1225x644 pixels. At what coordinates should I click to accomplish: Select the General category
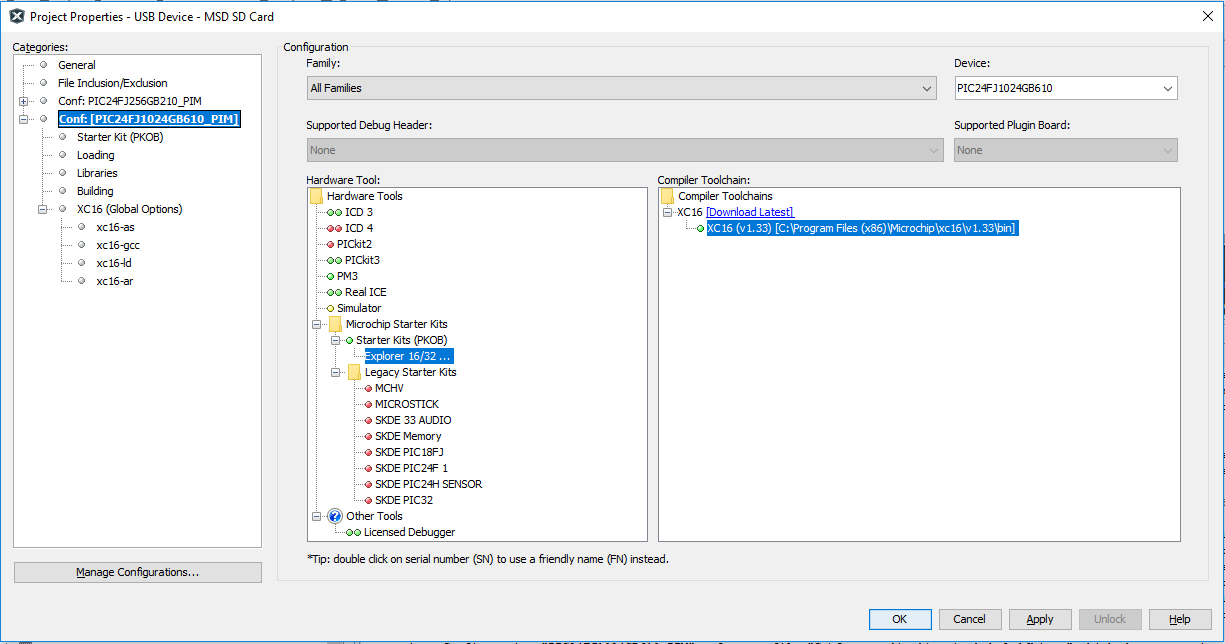[x=76, y=65]
